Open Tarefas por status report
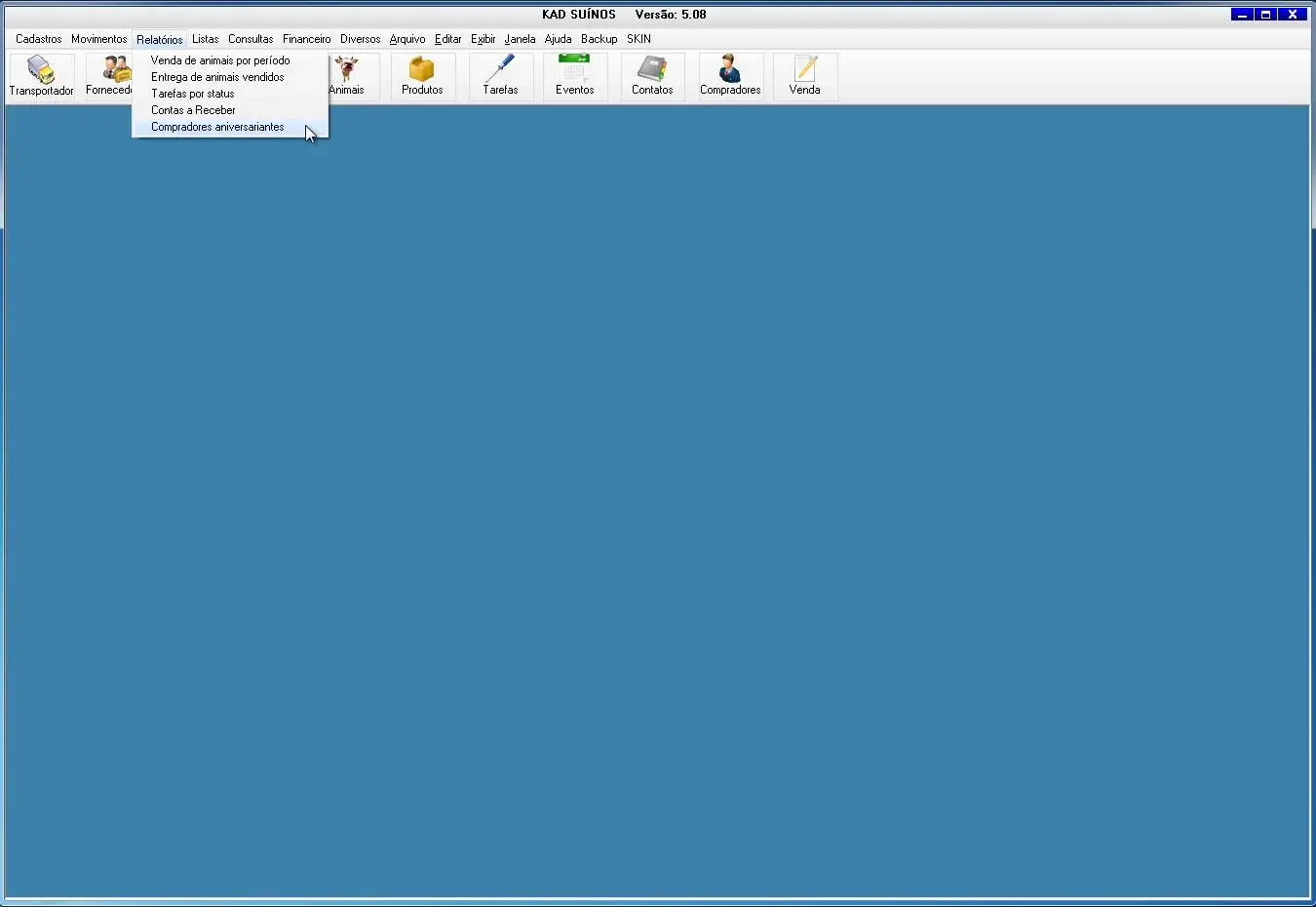This screenshot has height=907, width=1316. tap(193, 94)
